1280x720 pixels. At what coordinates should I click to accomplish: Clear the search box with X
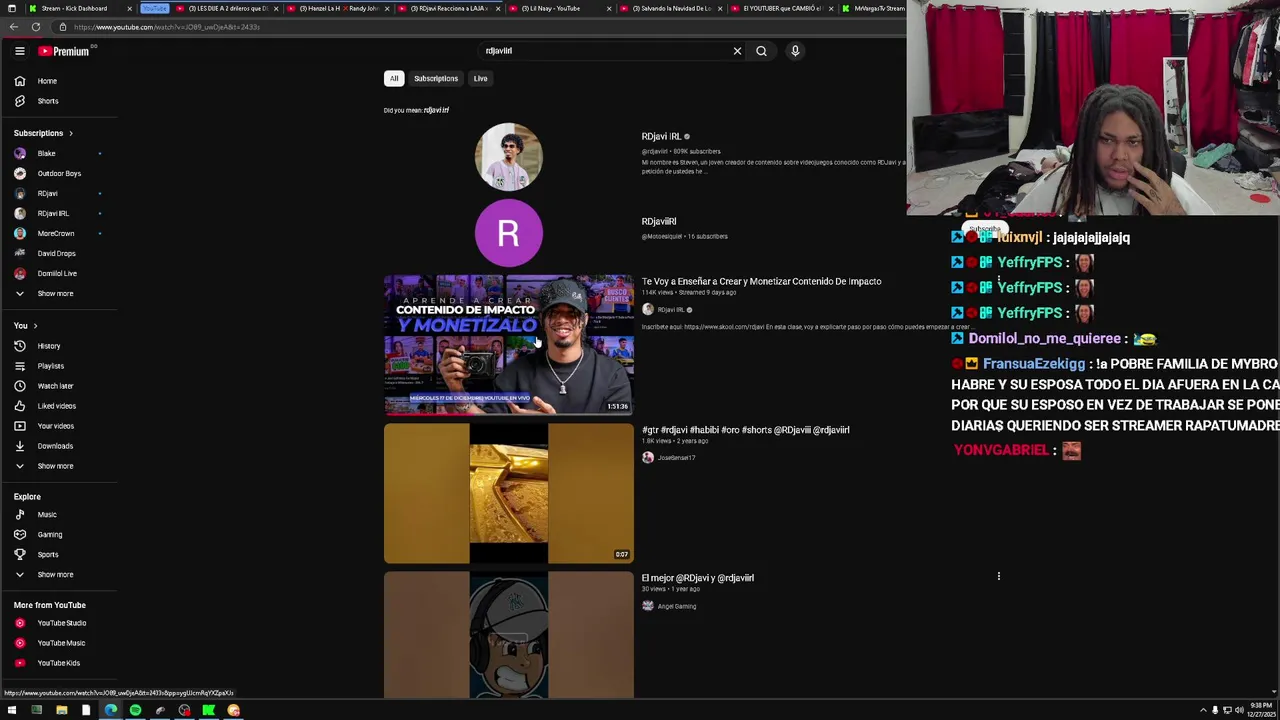click(737, 51)
